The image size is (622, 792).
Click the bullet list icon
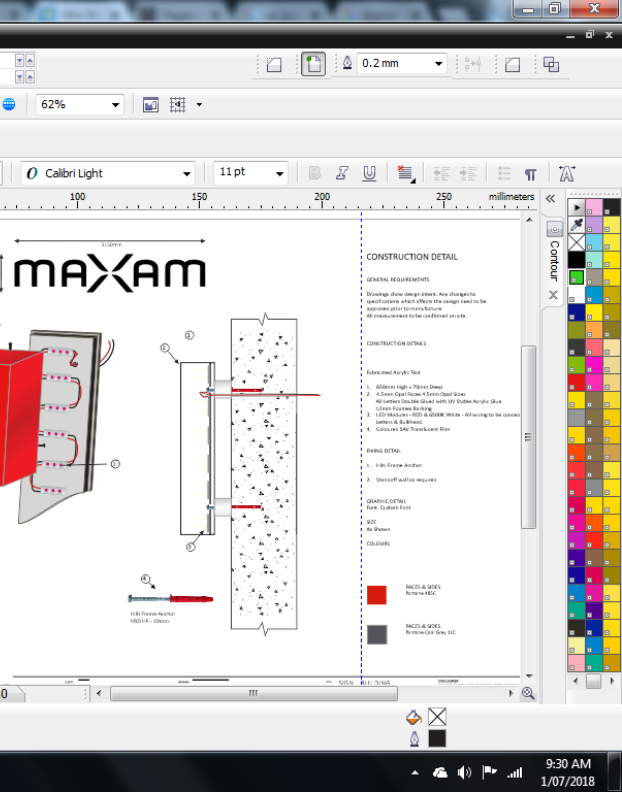pyautogui.click(x=504, y=174)
